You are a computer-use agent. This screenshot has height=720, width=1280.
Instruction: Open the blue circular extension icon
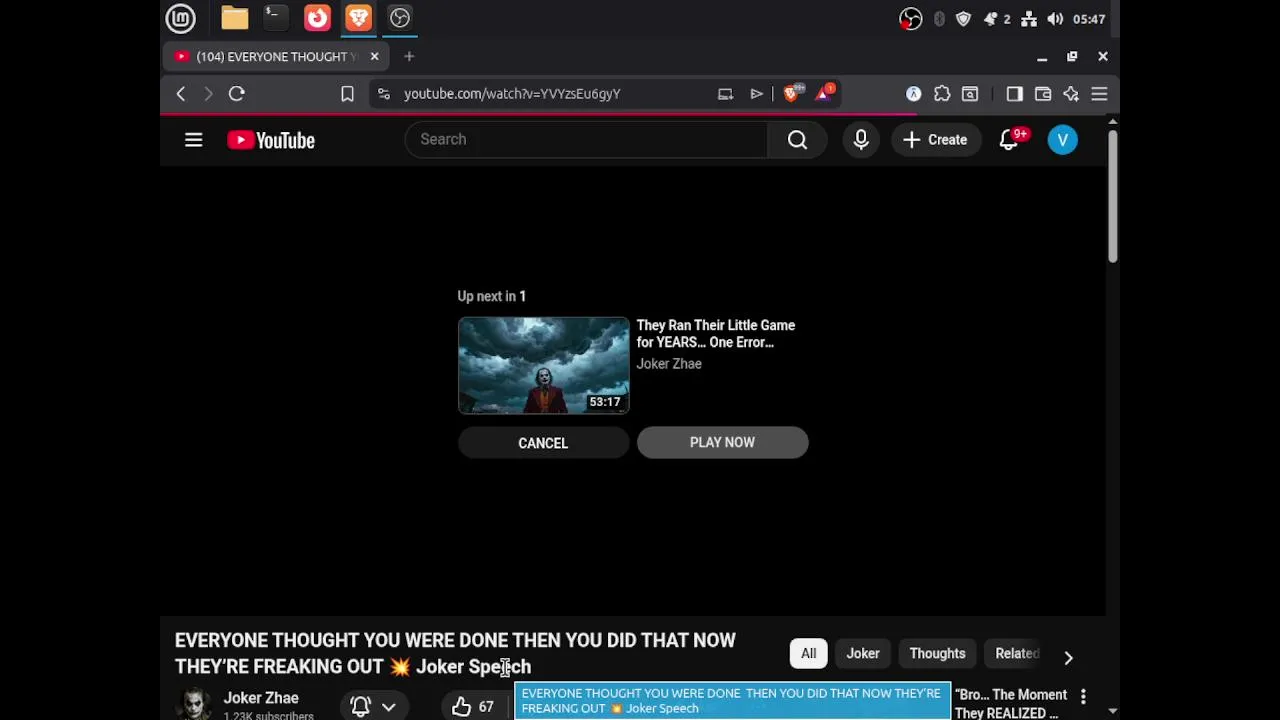tap(914, 94)
